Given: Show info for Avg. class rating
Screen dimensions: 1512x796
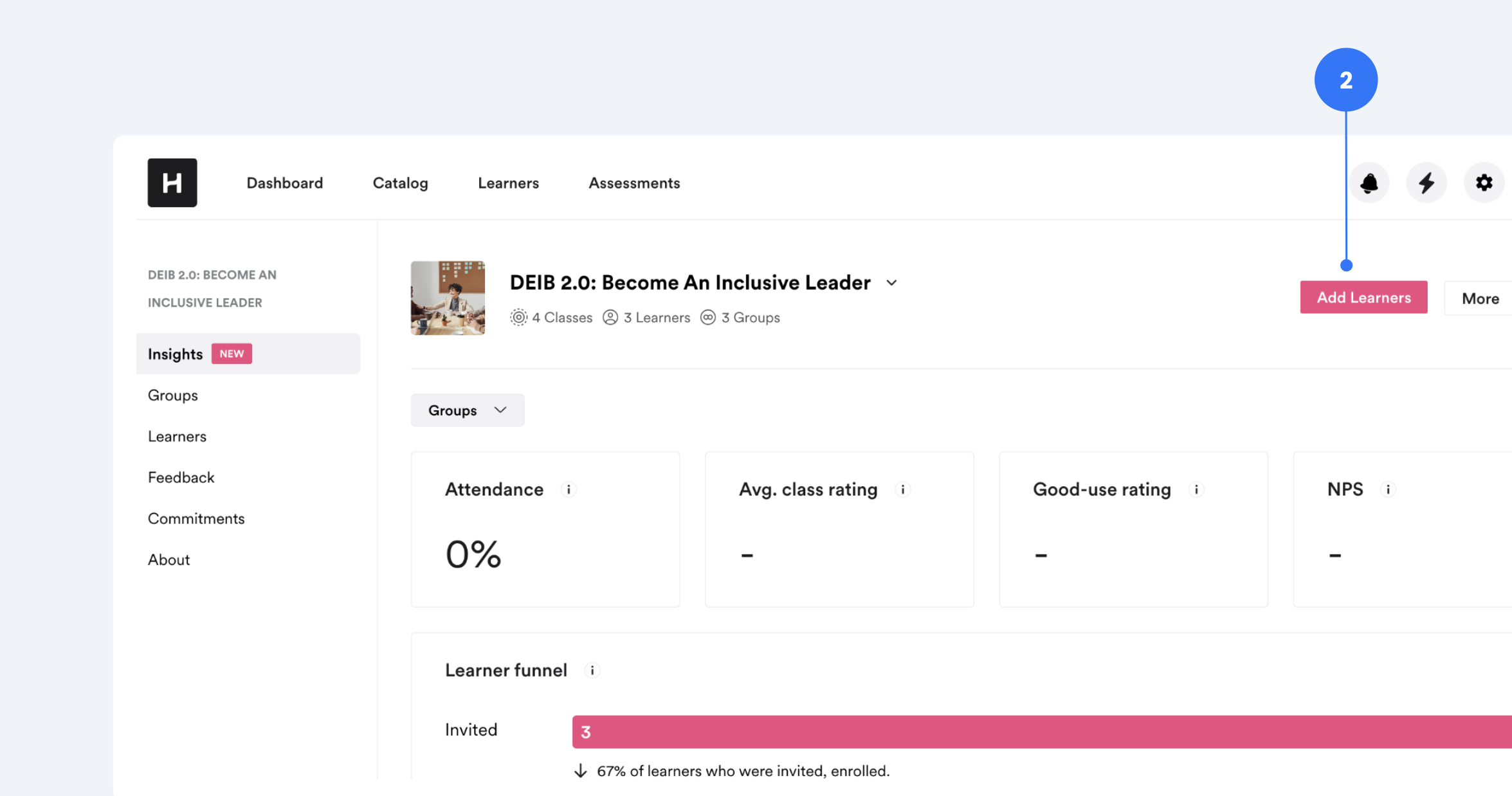Looking at the screenshot, I should pos(903,490).
